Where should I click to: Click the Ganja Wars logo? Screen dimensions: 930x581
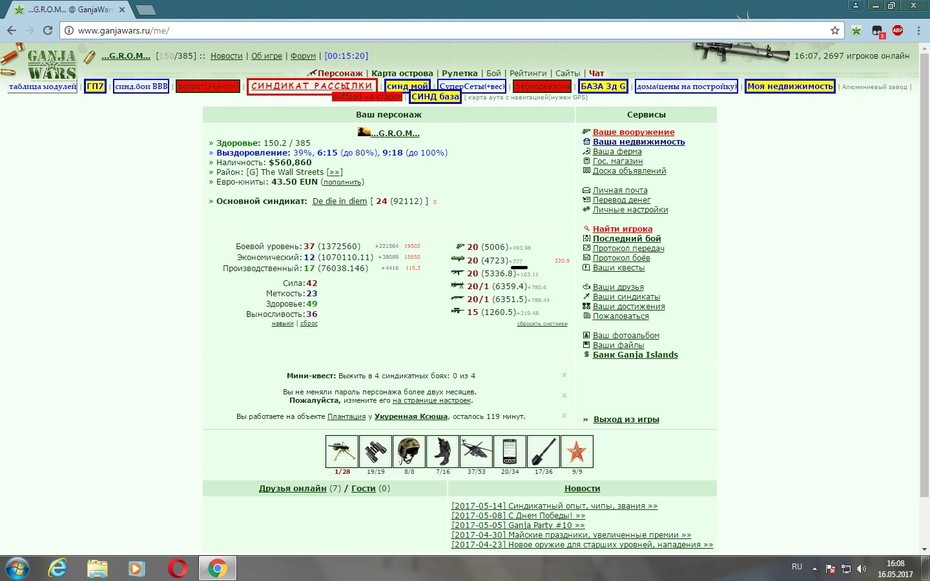pyautogui.click(x=52, y=64)
